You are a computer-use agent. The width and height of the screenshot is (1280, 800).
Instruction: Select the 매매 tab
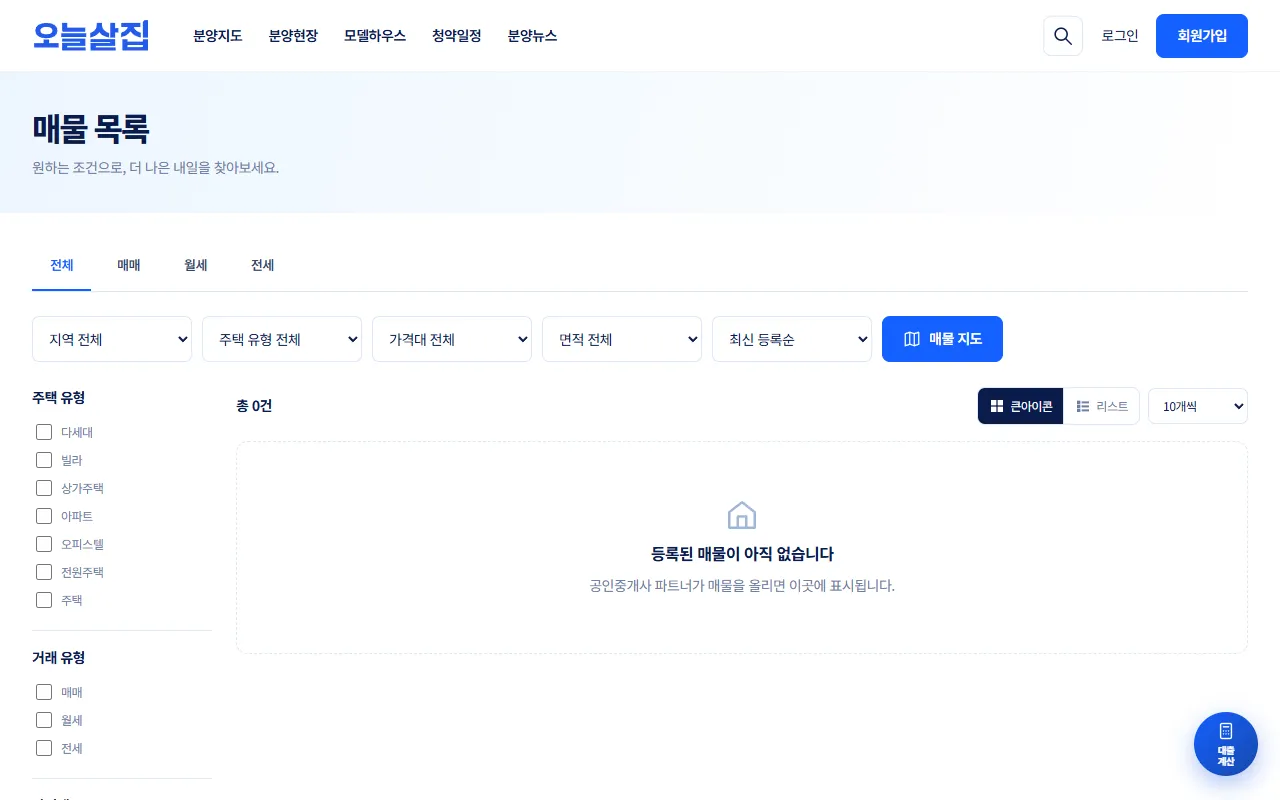point(129,265)
